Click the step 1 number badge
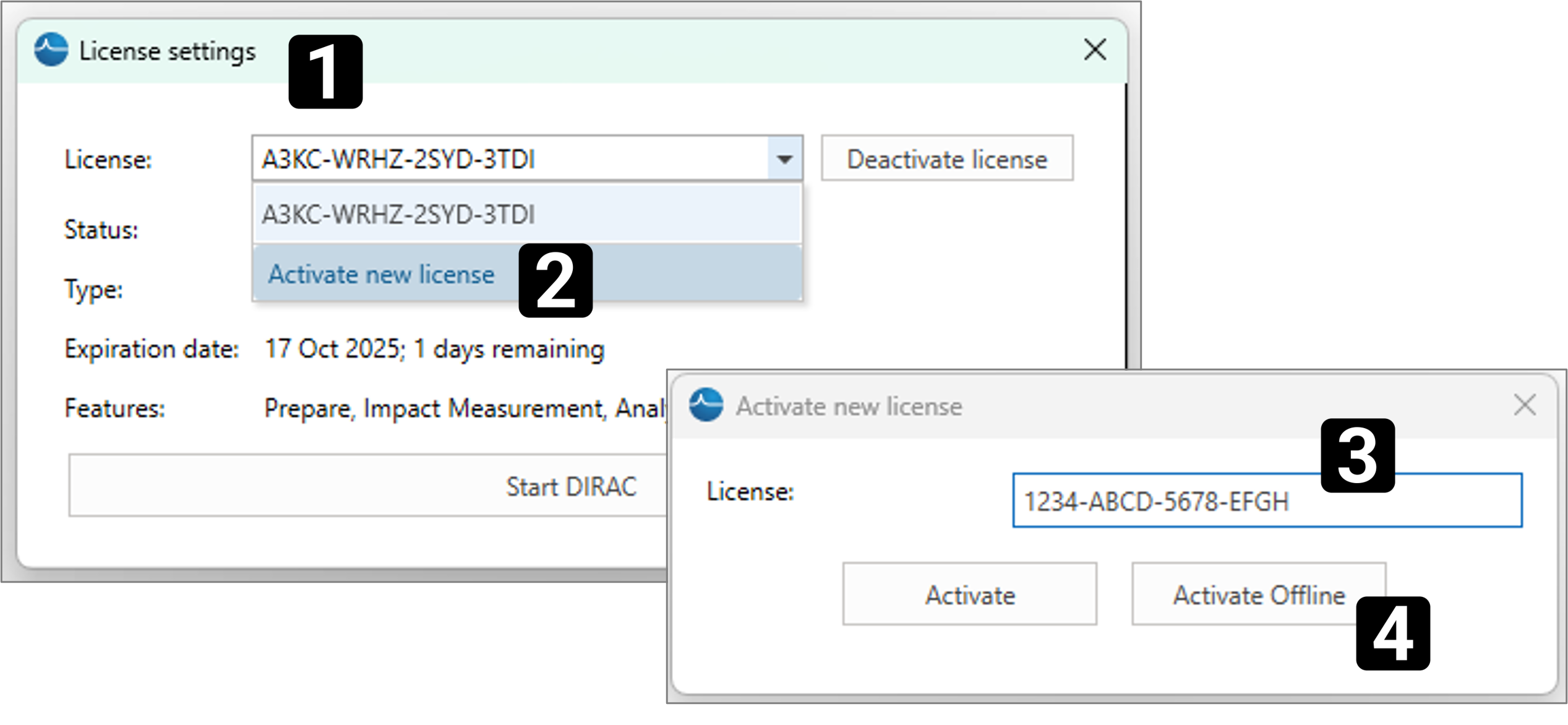 pos(325,72)
